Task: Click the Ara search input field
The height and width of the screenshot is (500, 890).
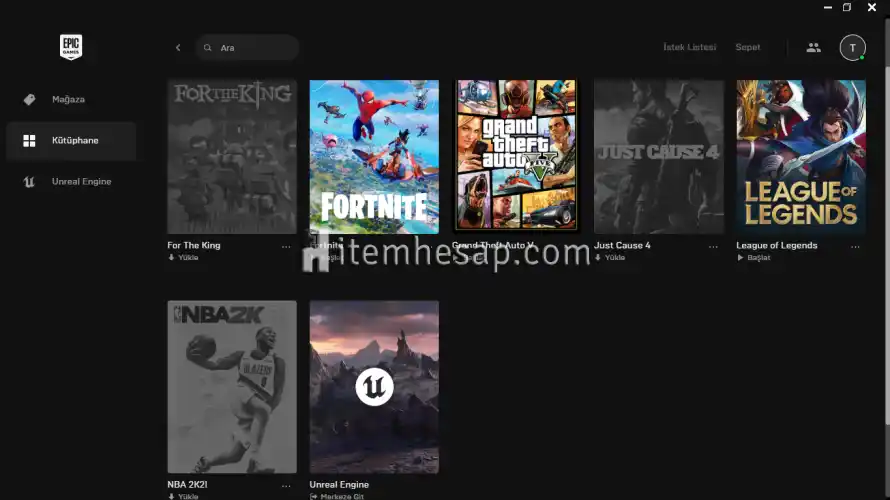Action: [x=255, y=48]
